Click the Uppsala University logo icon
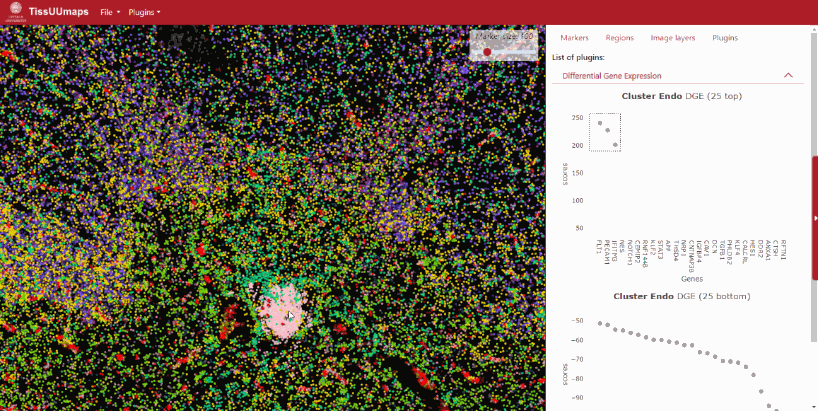Image resolution: width=818 pixels, height=411 pixels. coord(13,11)
